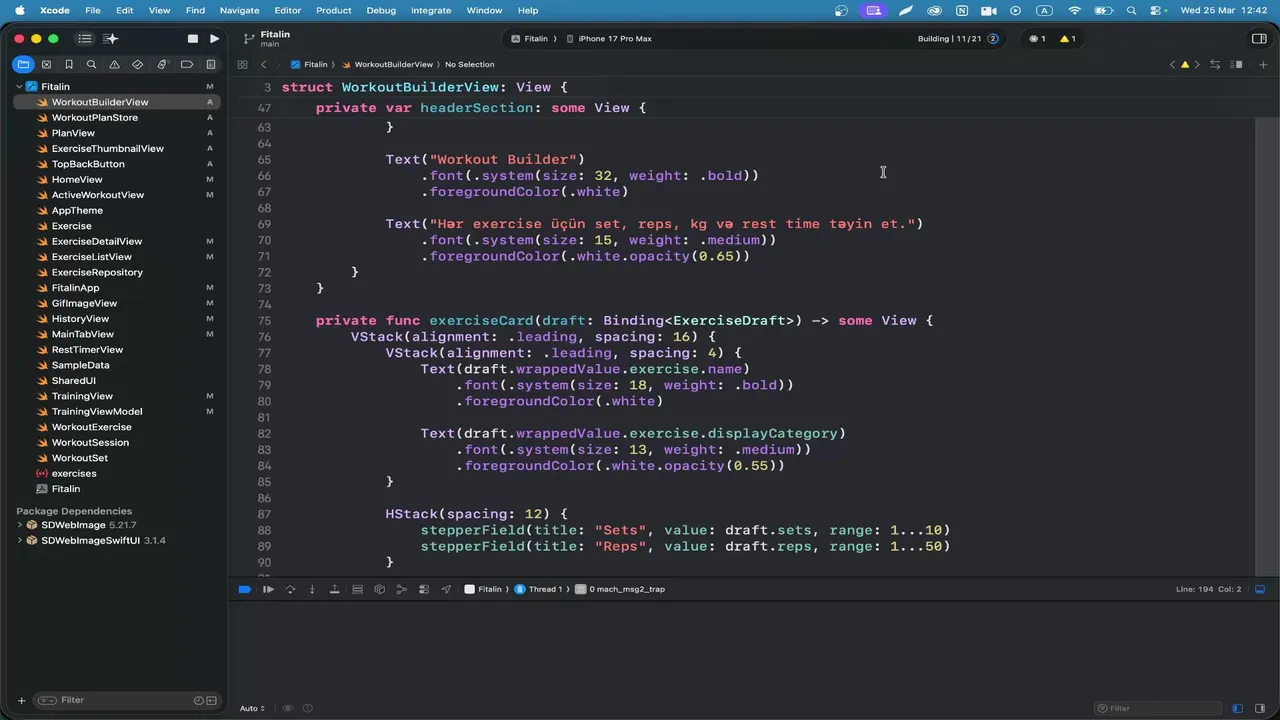Select the RestTimerView file
1280x720 pixels.
point(87,350)
